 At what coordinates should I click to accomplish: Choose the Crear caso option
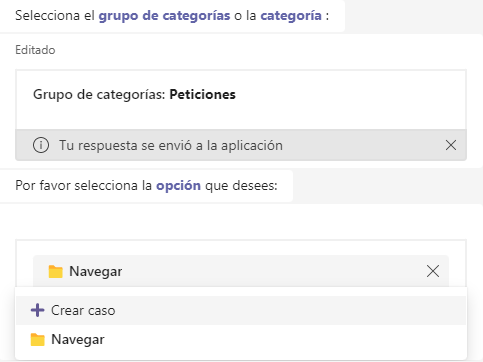point(241,310)
